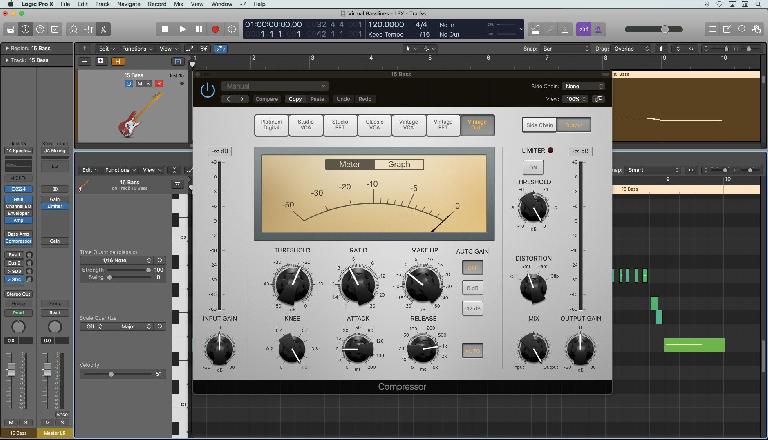Toggle the metronome click button
The image size is (768, 440).
point(599,29)
